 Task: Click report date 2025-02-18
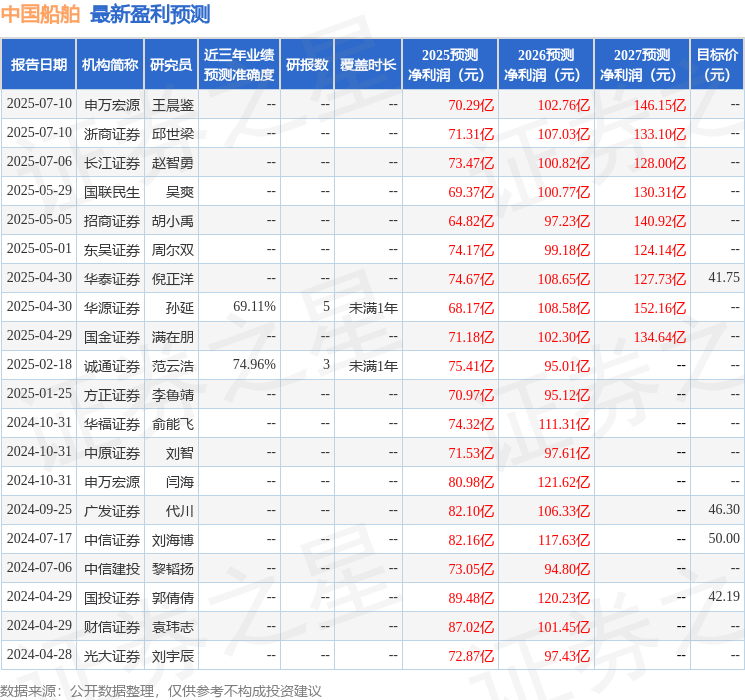pos(39,364)
